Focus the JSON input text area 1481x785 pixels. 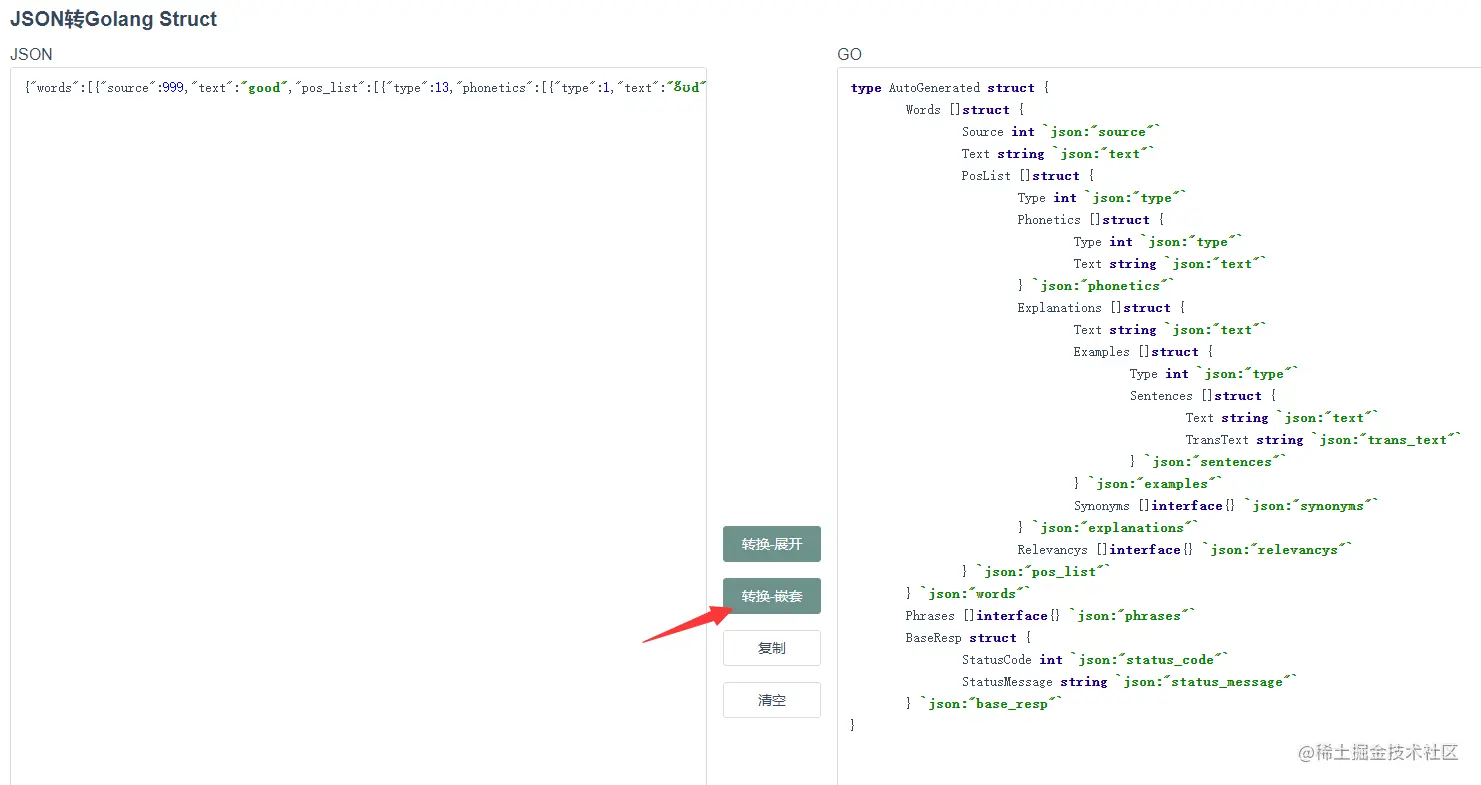358,400
